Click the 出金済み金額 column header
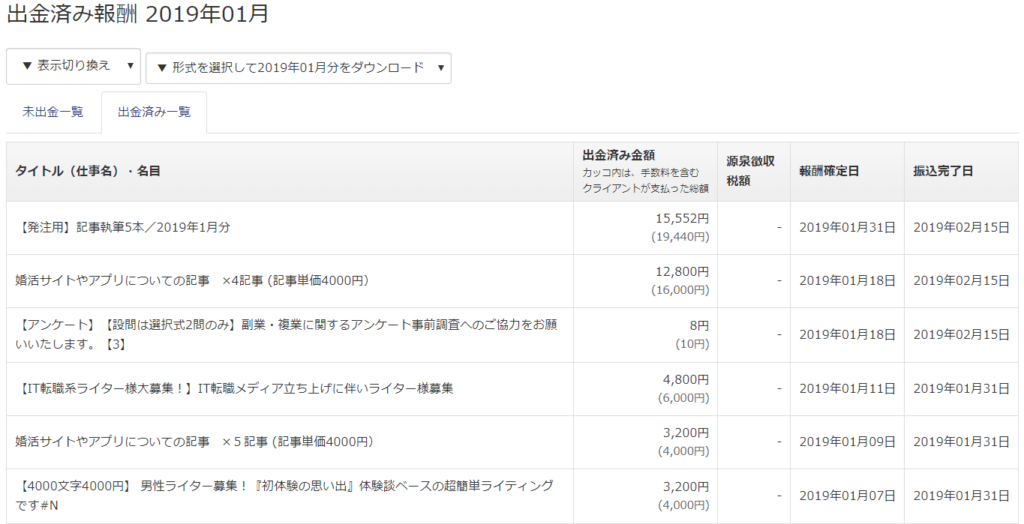 pos(618,156)
